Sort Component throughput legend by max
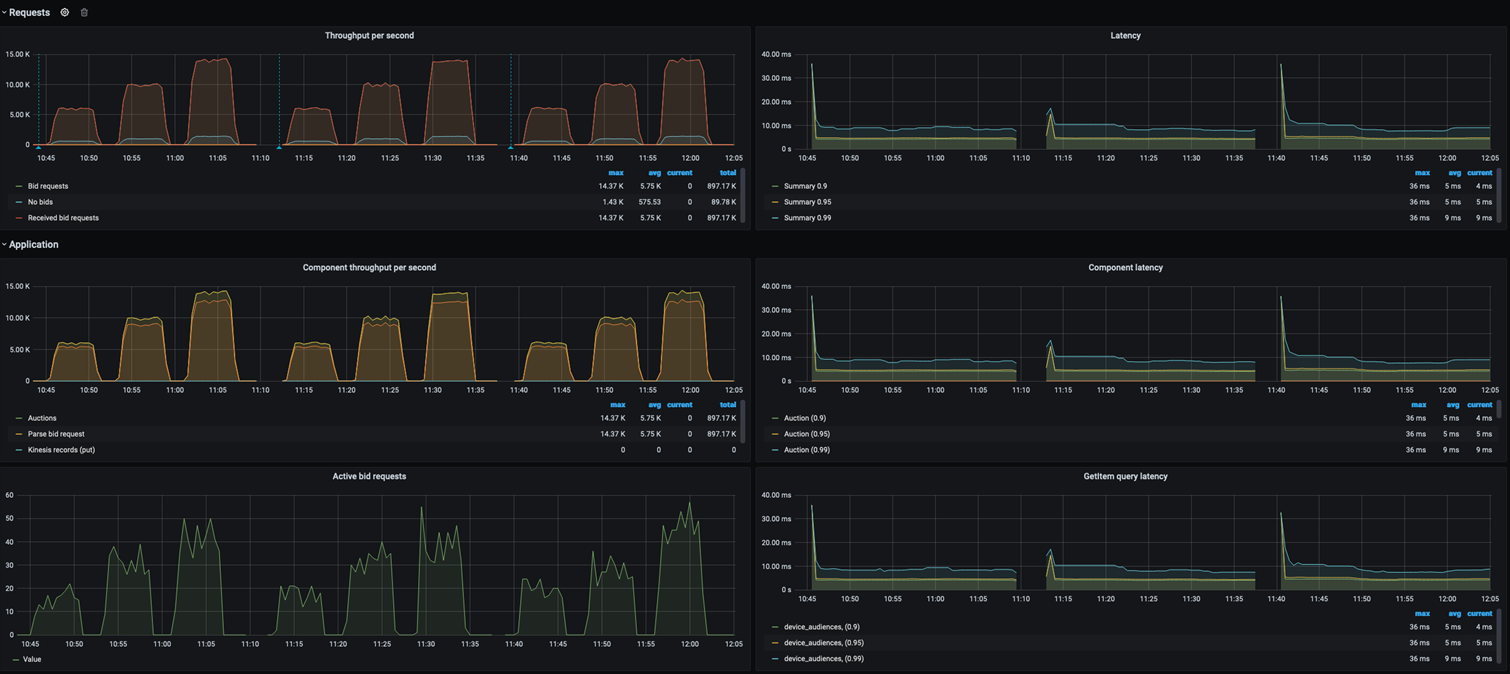Image resolution: width=1510 pixels, height=674 pixels. 616,405
